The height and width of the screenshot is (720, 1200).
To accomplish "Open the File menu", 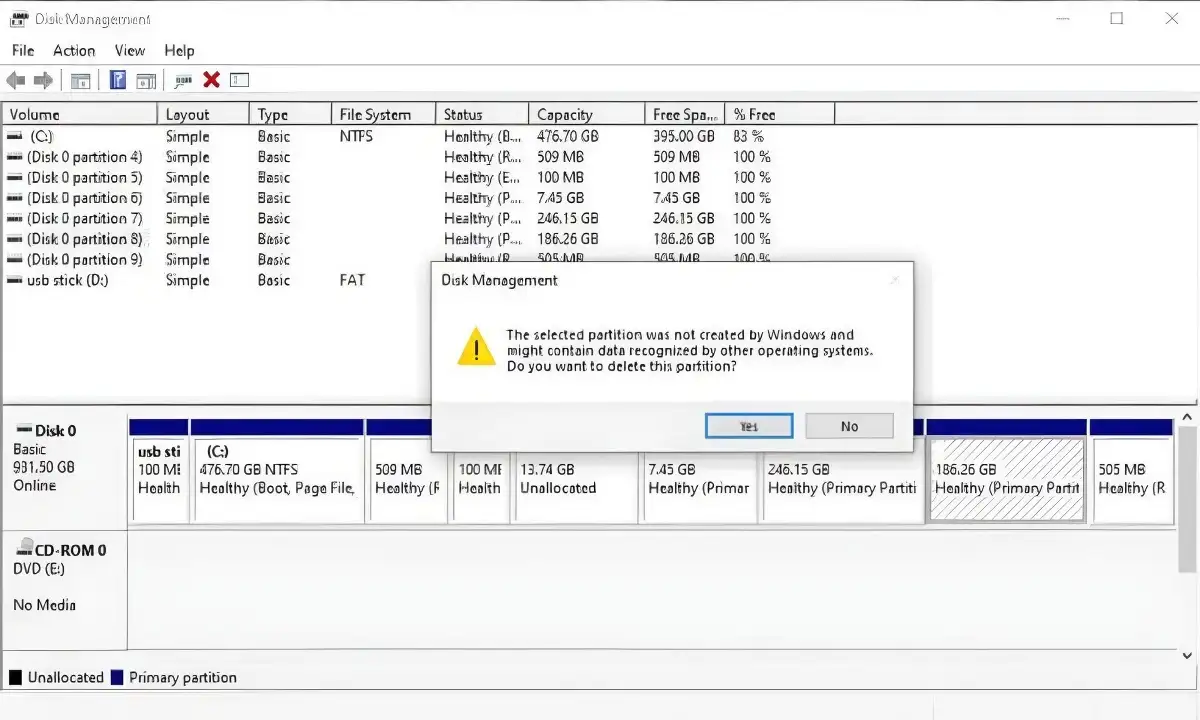I will click(x=22, y=50).
